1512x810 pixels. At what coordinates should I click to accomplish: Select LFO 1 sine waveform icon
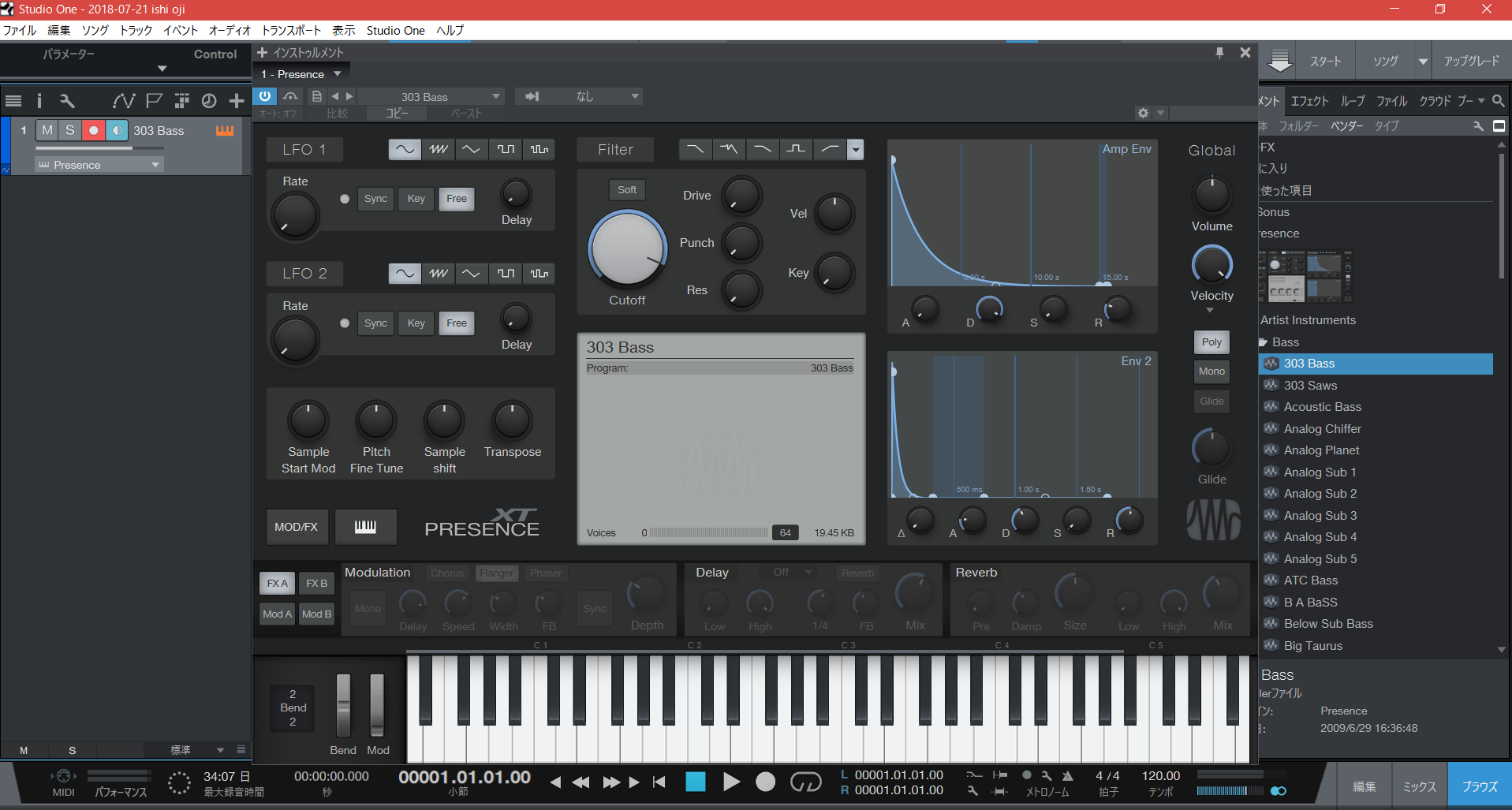click(404, 149)
